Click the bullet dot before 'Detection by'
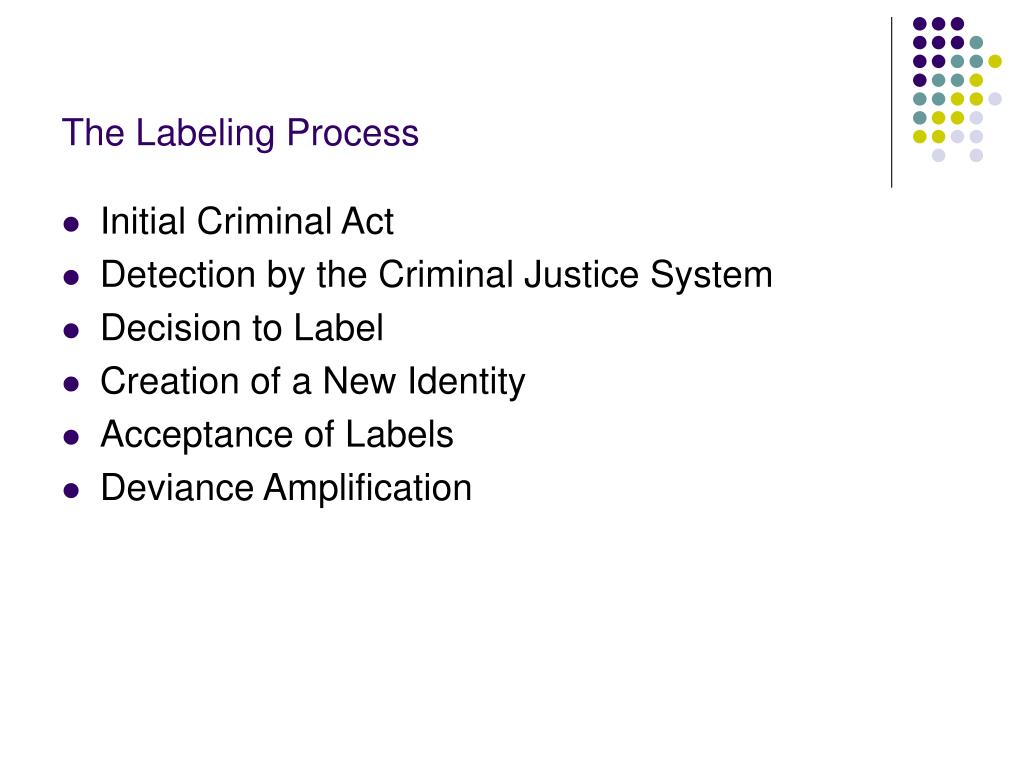Screen dimensions: 1024x768 [x=71, y=278]
